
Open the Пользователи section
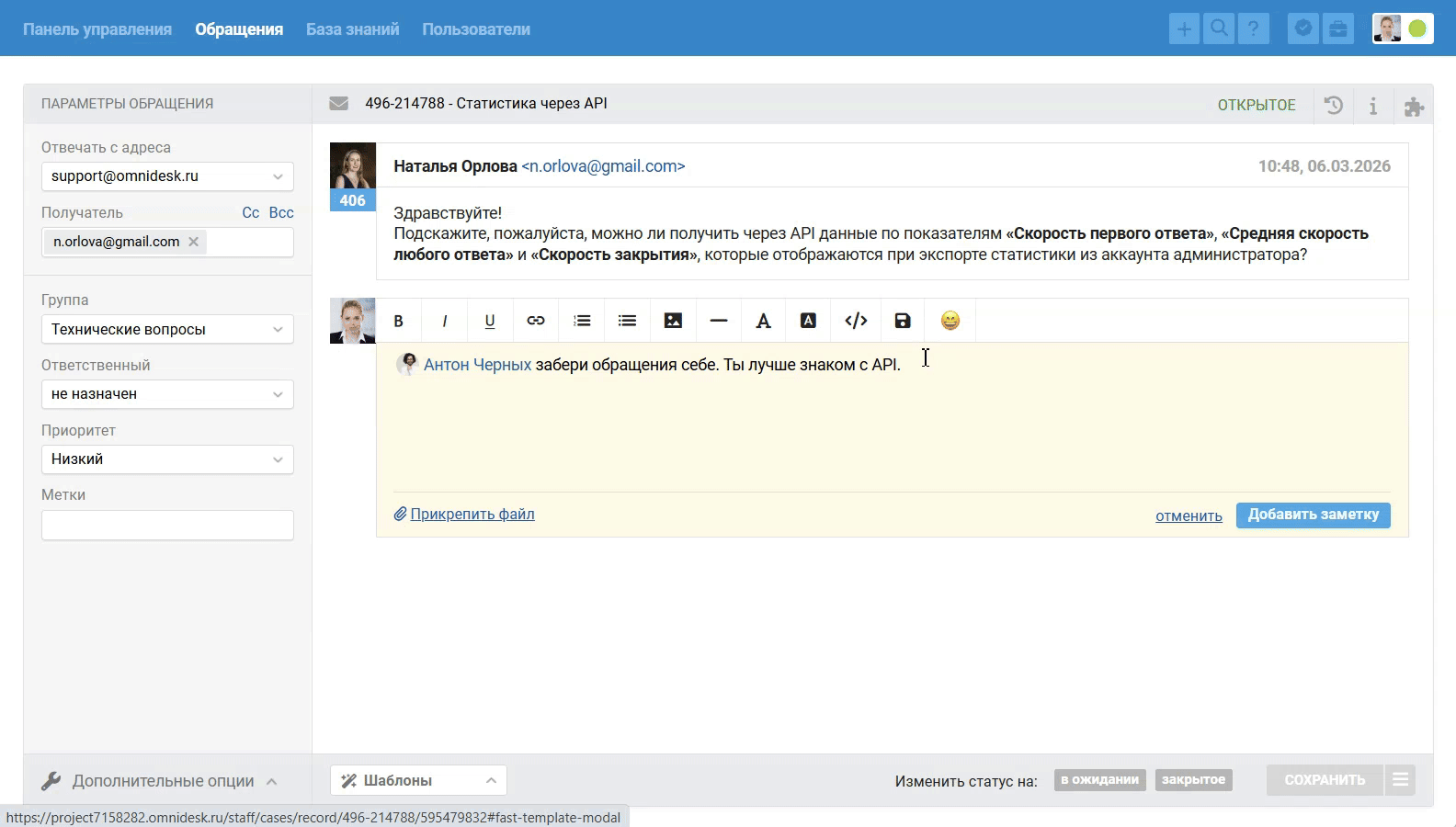tap(476, 29)
